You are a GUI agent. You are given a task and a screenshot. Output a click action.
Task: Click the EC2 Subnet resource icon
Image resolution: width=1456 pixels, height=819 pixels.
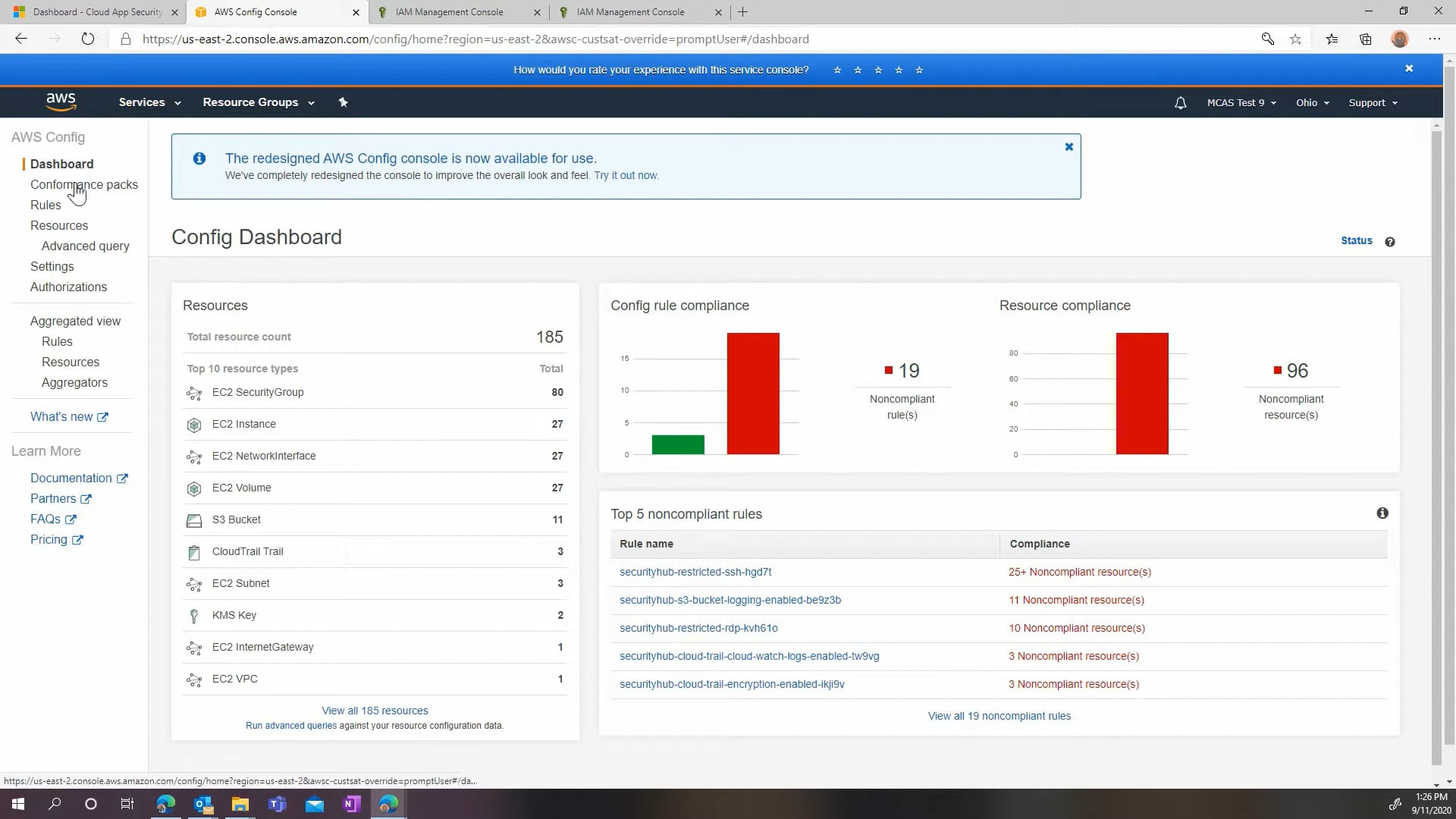tap(194, 584)
